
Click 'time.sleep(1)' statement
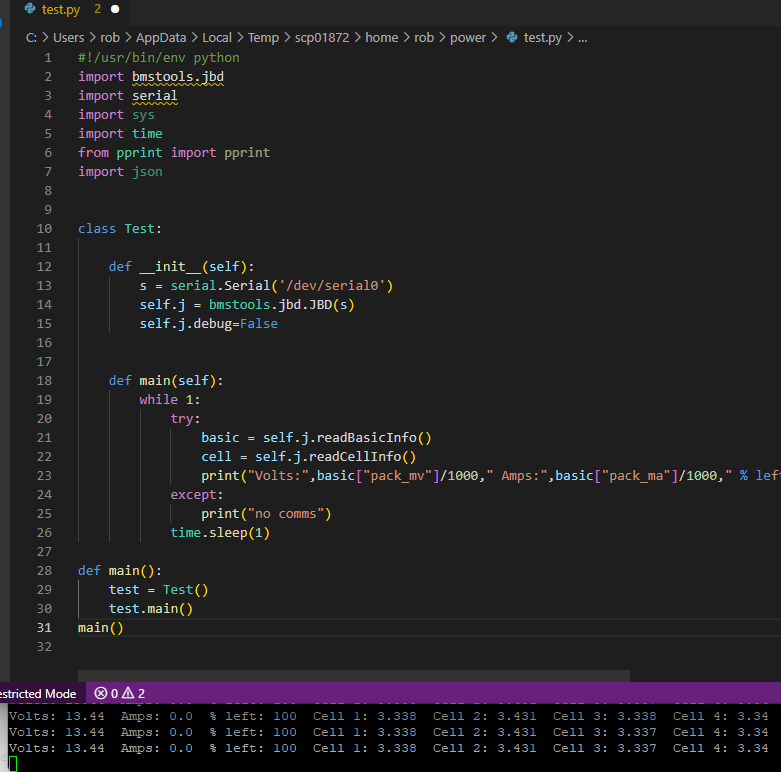point(220,533)
